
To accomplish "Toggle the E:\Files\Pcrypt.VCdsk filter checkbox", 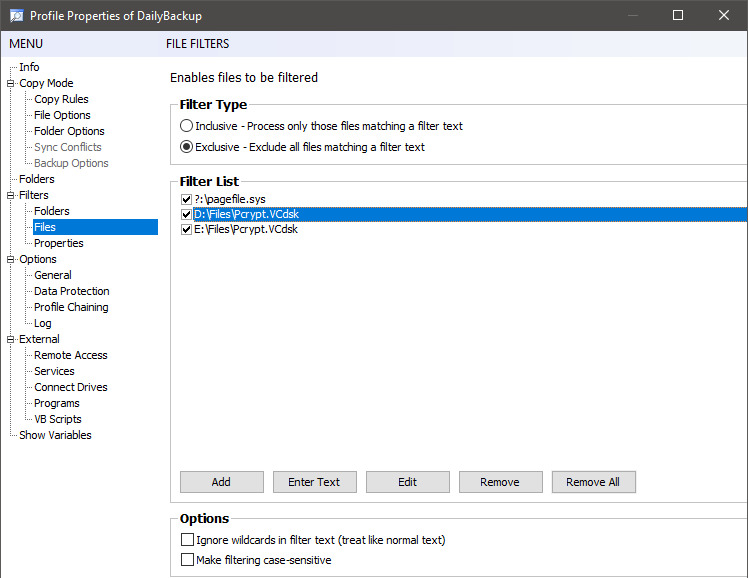I will click(x=187, y=229).
